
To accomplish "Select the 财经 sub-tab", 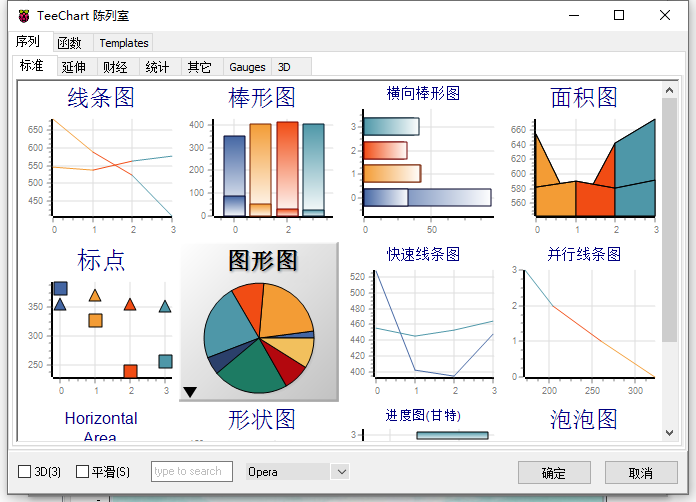I will click(119, 67).
